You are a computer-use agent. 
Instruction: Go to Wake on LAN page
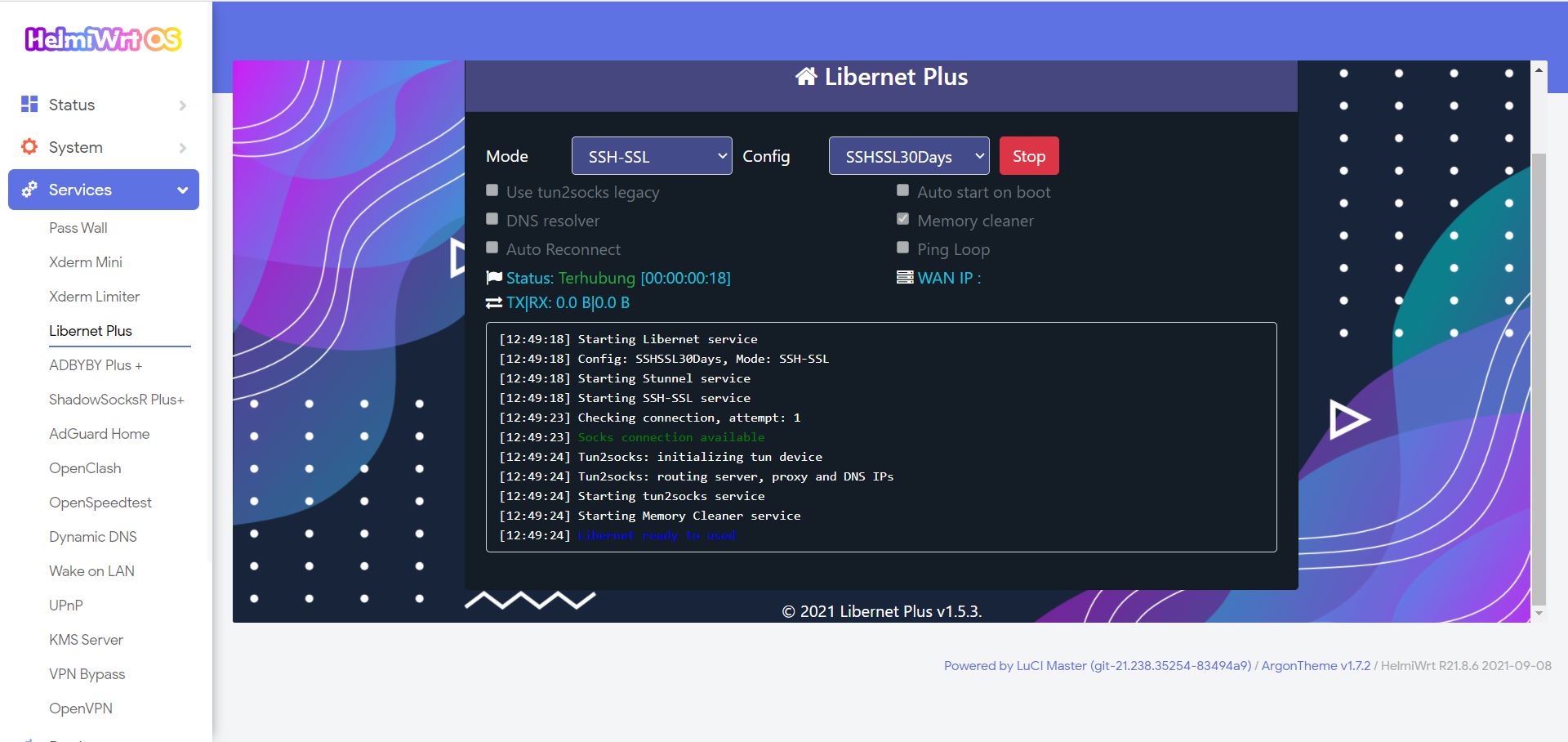click(91, 571)
